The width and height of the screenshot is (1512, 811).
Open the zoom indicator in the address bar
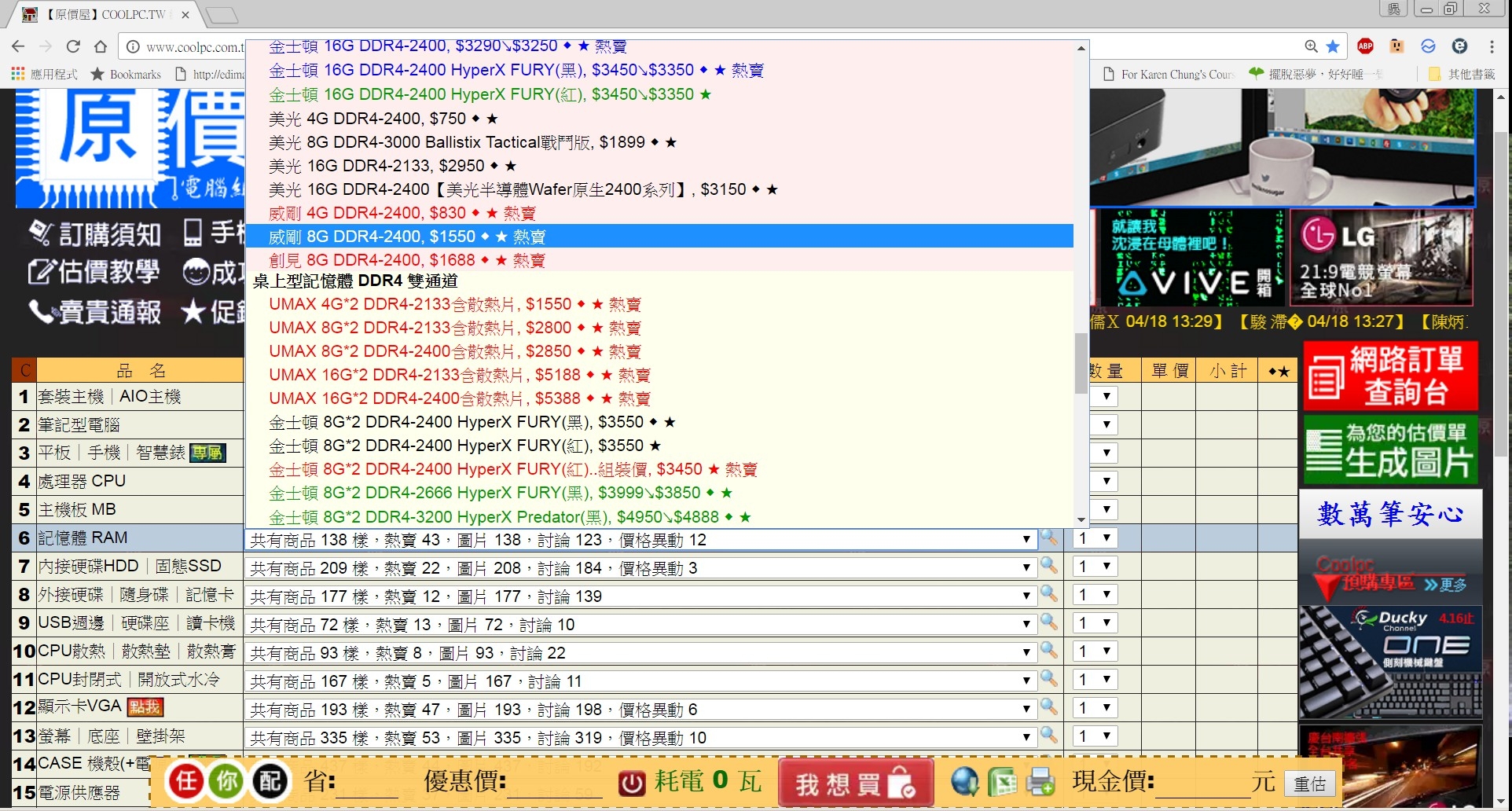(x=1311, y=46)
